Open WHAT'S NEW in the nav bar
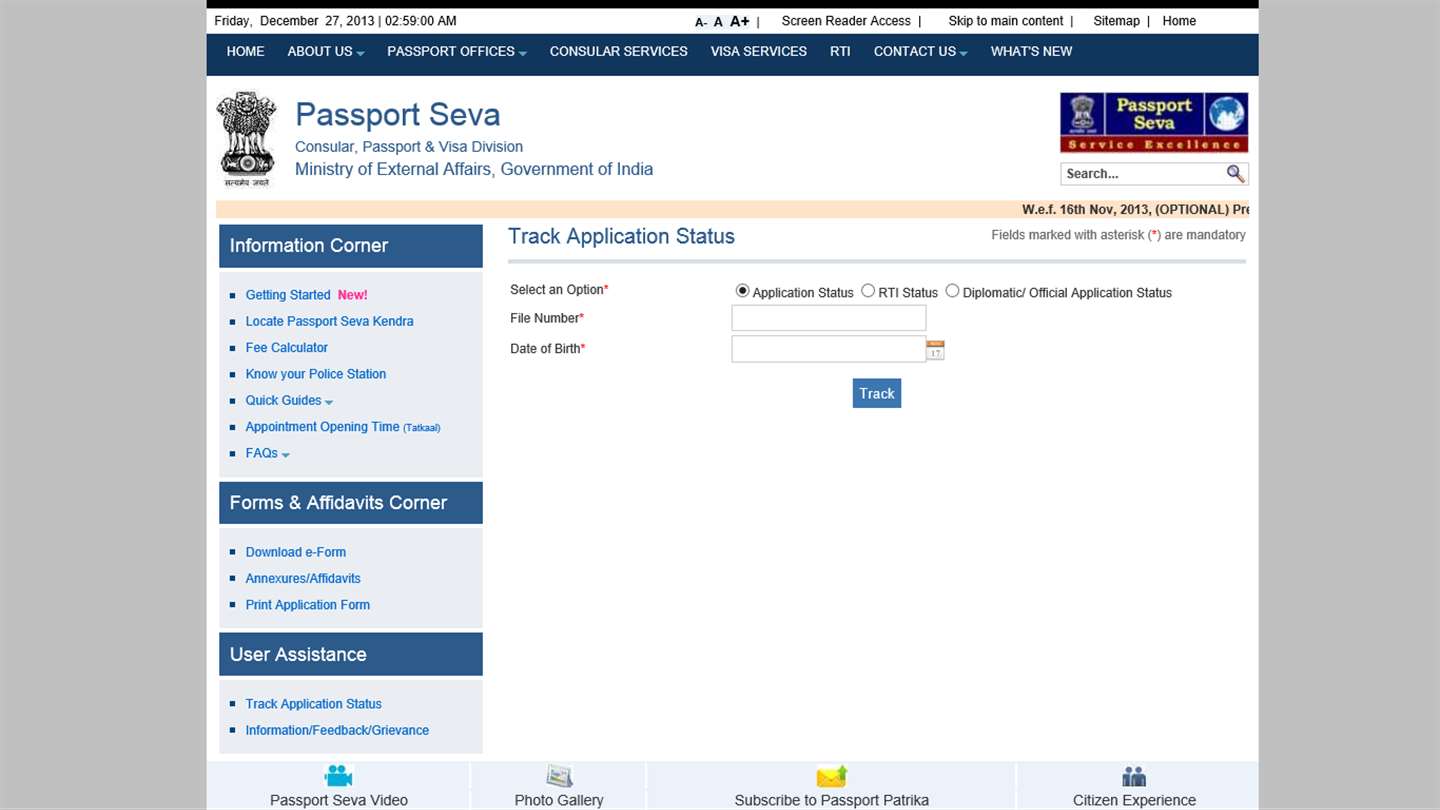This screenshot has width=1440, height=810. (x=1031, y=52)
